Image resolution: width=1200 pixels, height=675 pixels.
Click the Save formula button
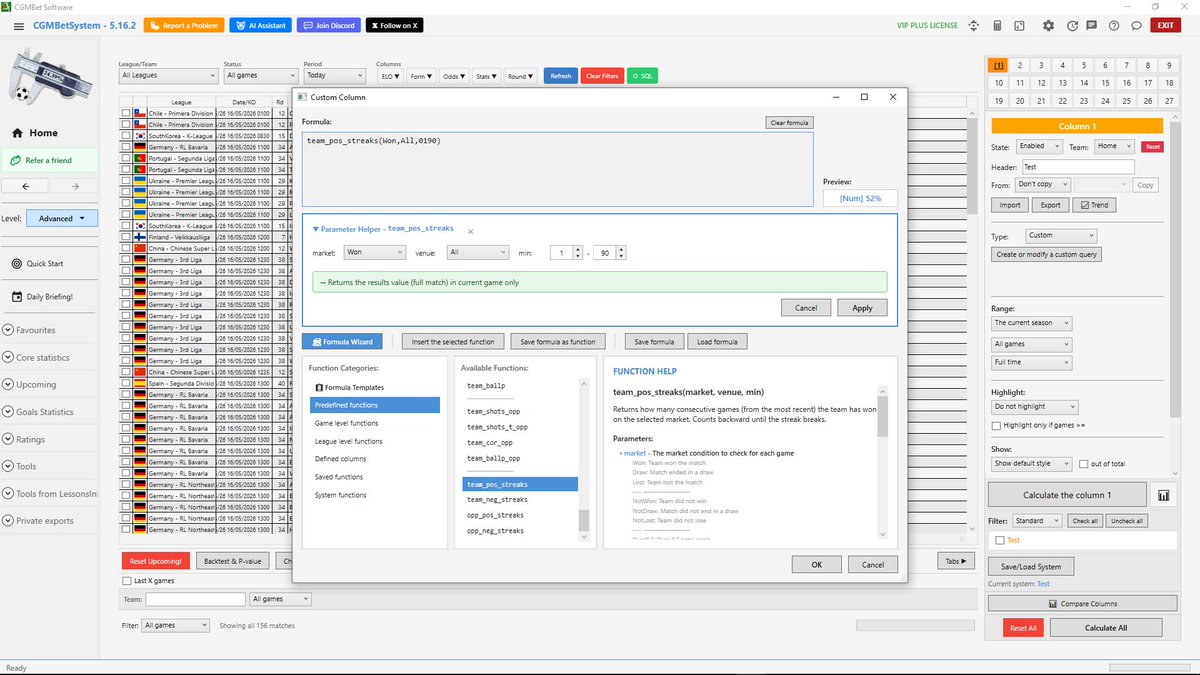[654, 342]
